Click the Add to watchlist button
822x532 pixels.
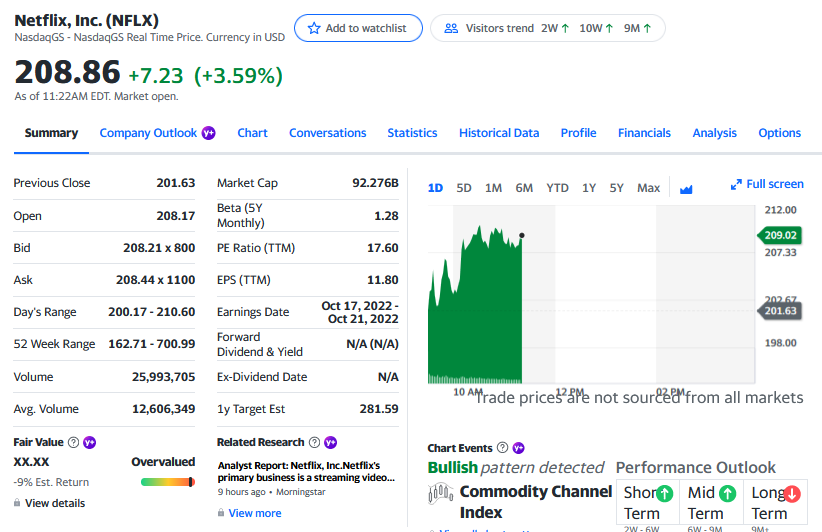tap(358, 28)
